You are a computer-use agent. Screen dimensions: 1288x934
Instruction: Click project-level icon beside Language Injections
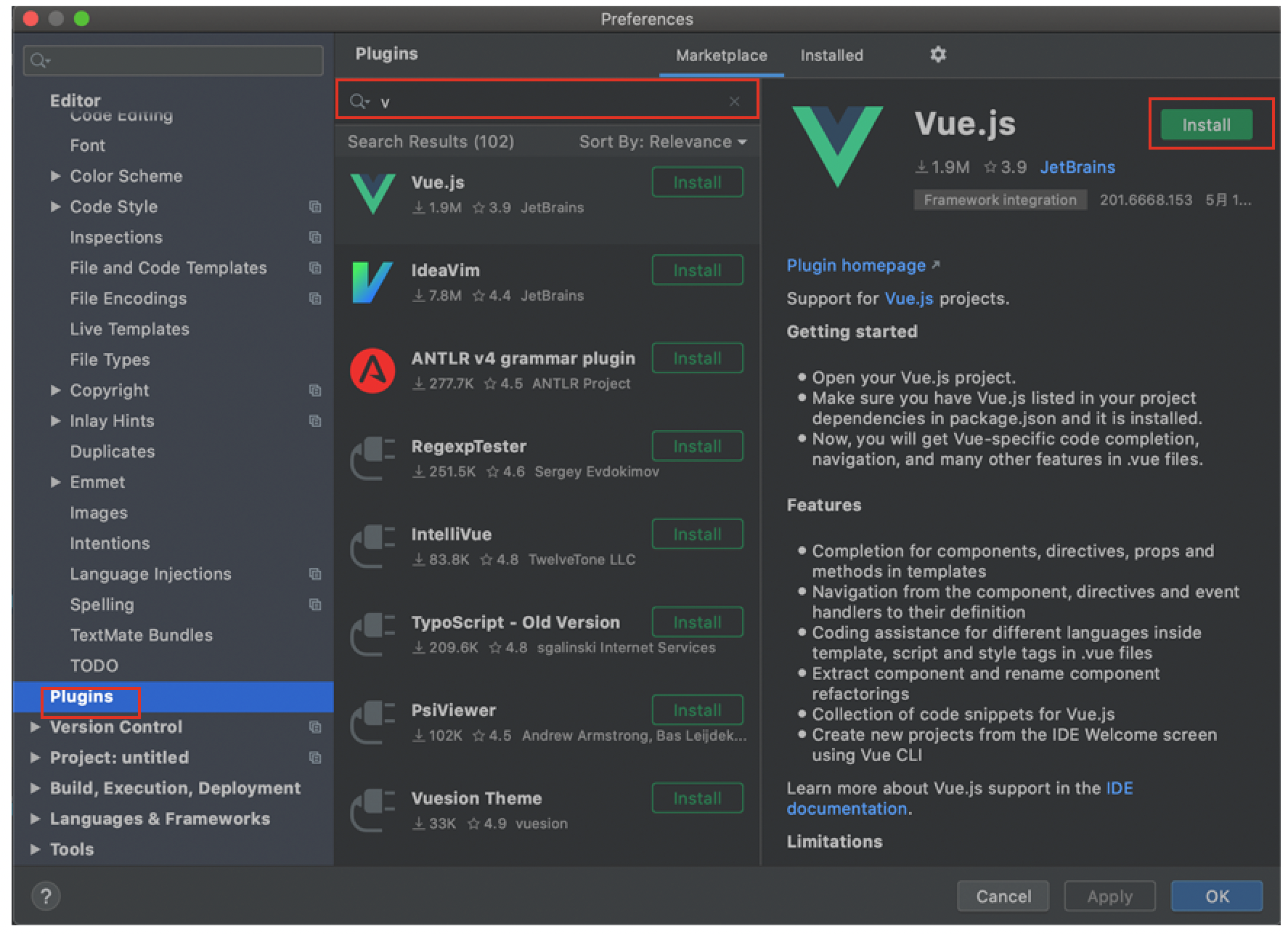point(315,574)
